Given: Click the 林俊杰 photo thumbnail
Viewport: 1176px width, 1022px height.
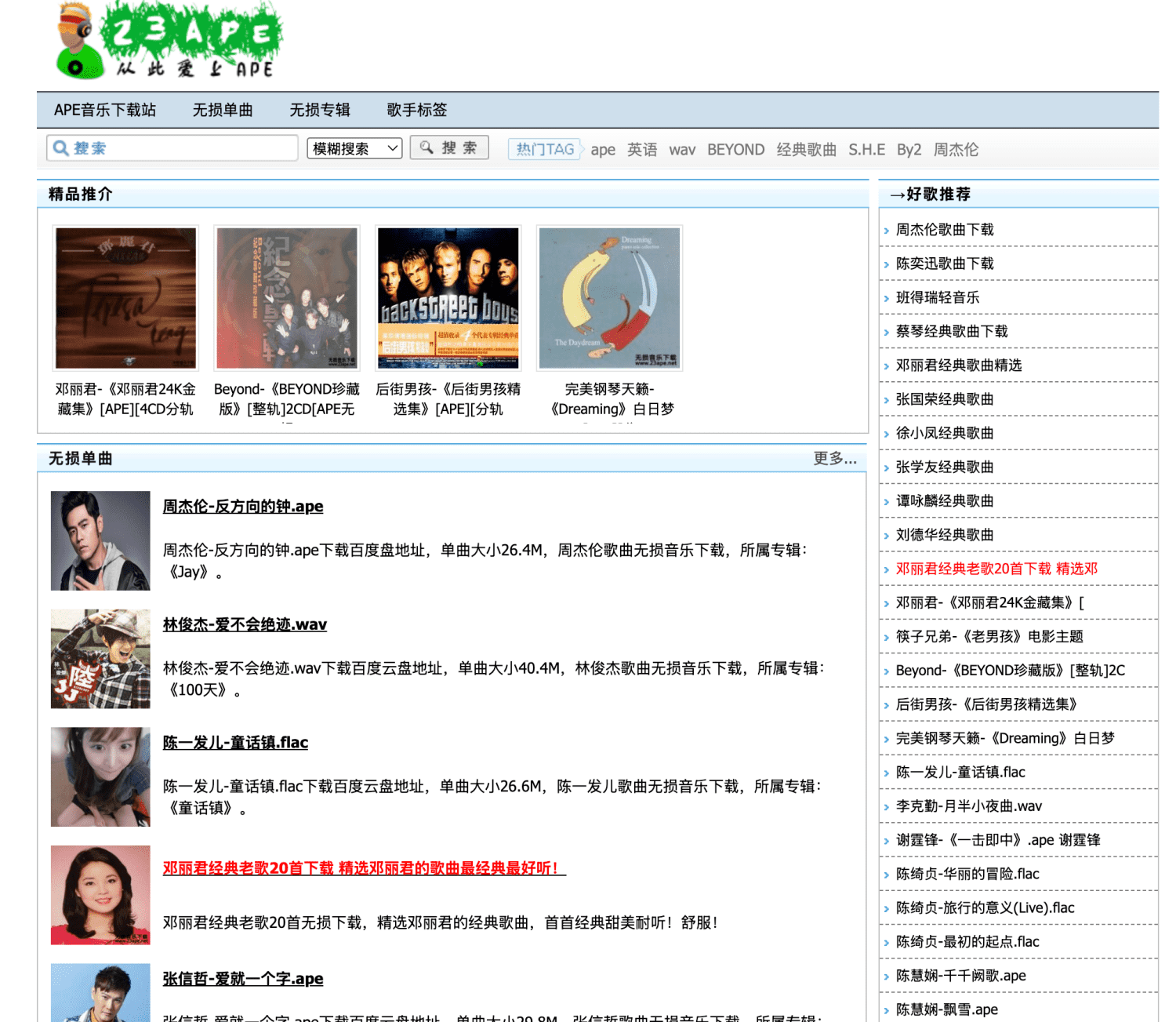Looking at the screenshot, I should pos(100,659).
